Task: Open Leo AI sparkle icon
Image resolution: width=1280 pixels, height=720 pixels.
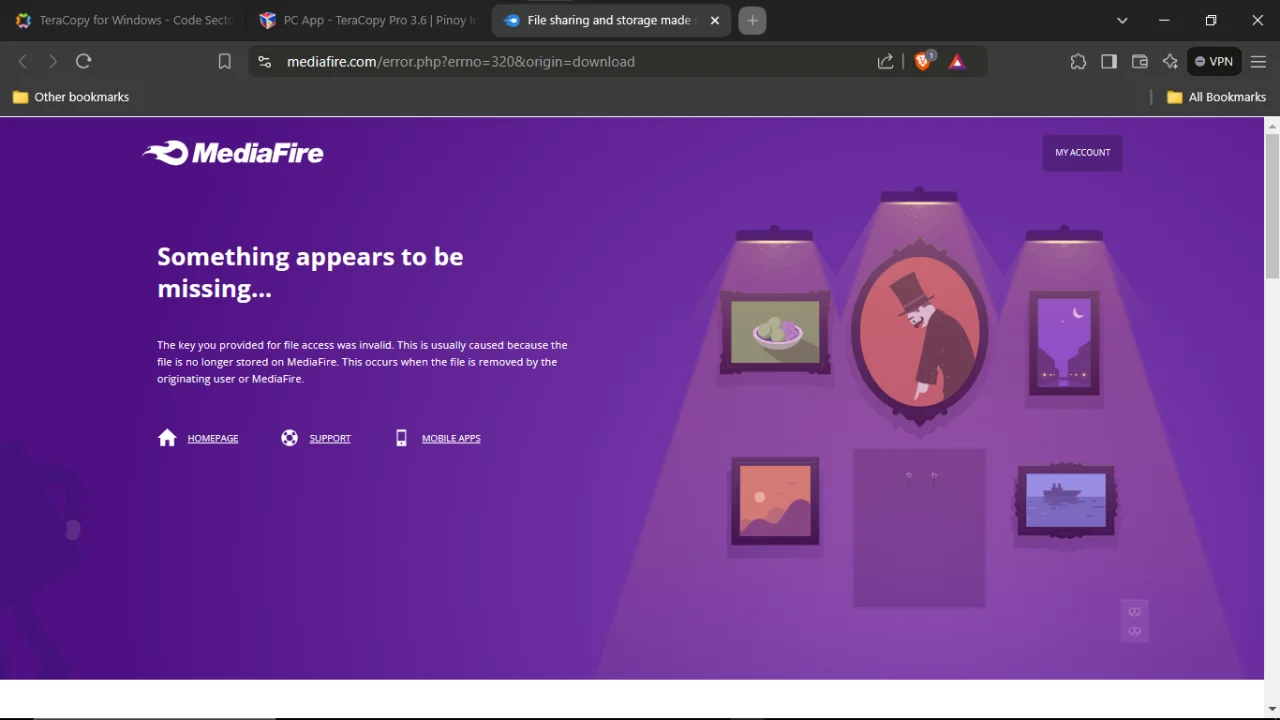Action: pos(1170,61)
